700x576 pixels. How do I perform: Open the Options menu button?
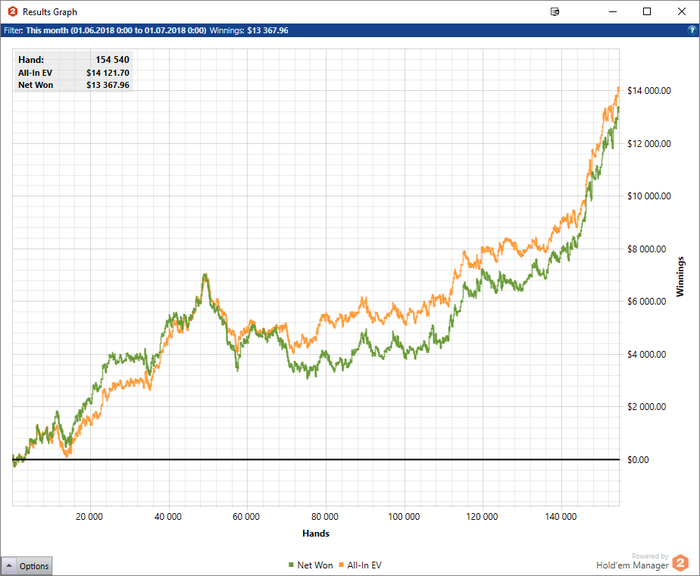point(27,566)
